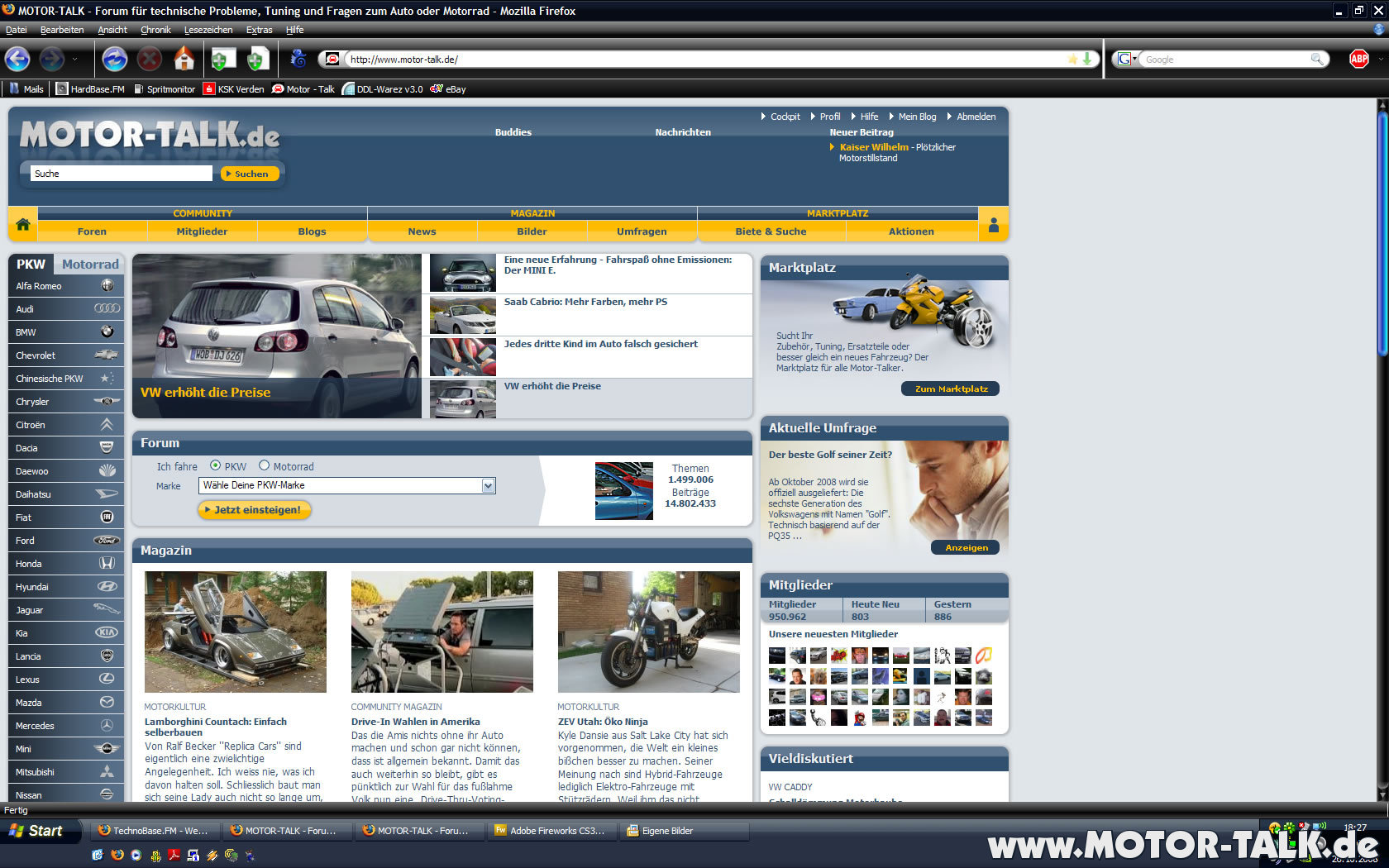This screenshot has width=1389, height=868.
Task: Open the browser Home icon in toolbar
Action: coord(184,60)
